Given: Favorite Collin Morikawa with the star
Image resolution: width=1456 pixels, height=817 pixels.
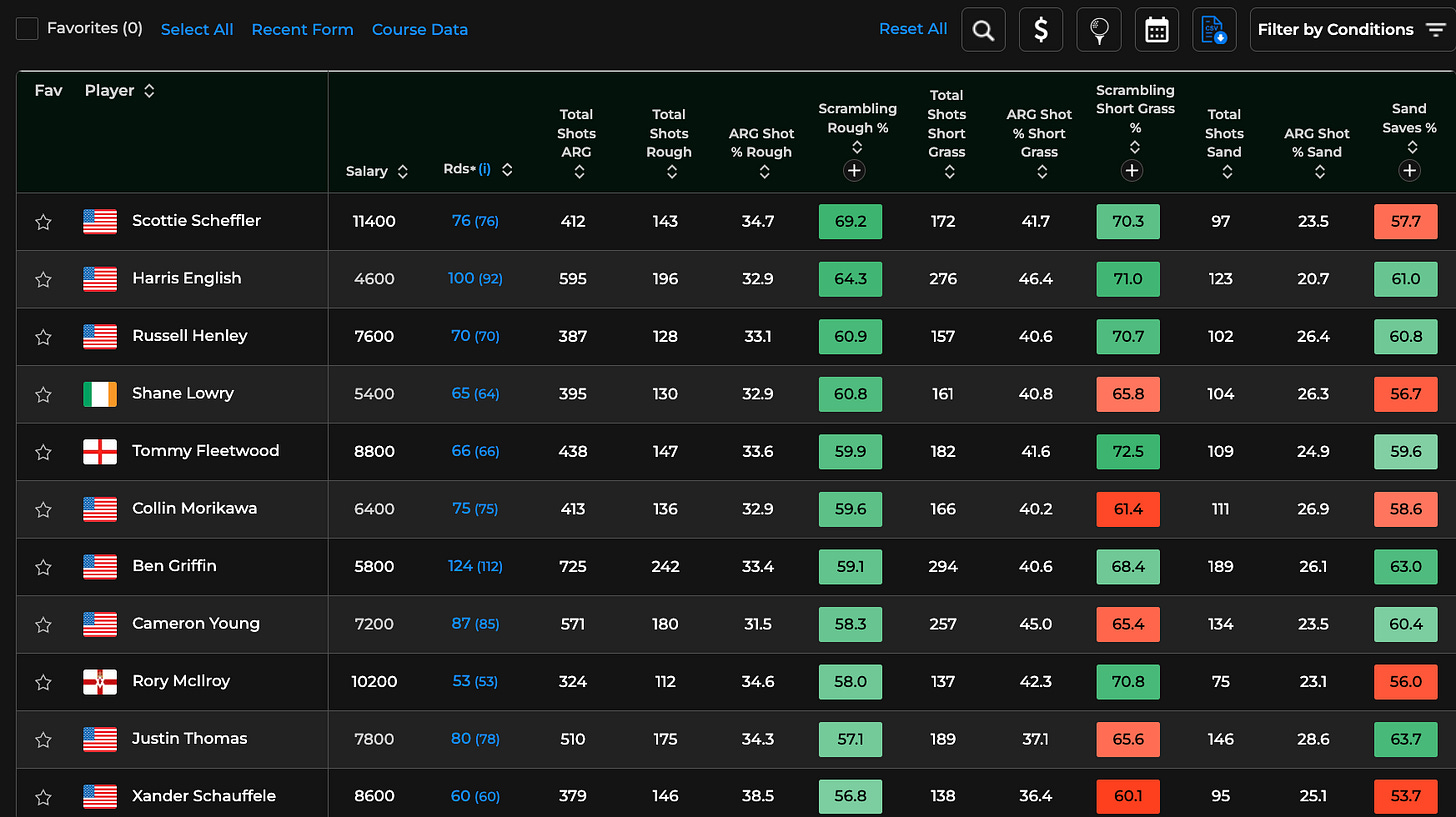Looking at the screenshot, I should pos(43,509).
